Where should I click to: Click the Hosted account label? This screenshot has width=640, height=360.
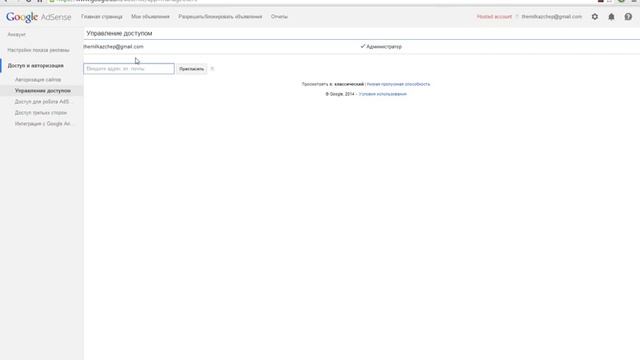click(494, 17)
